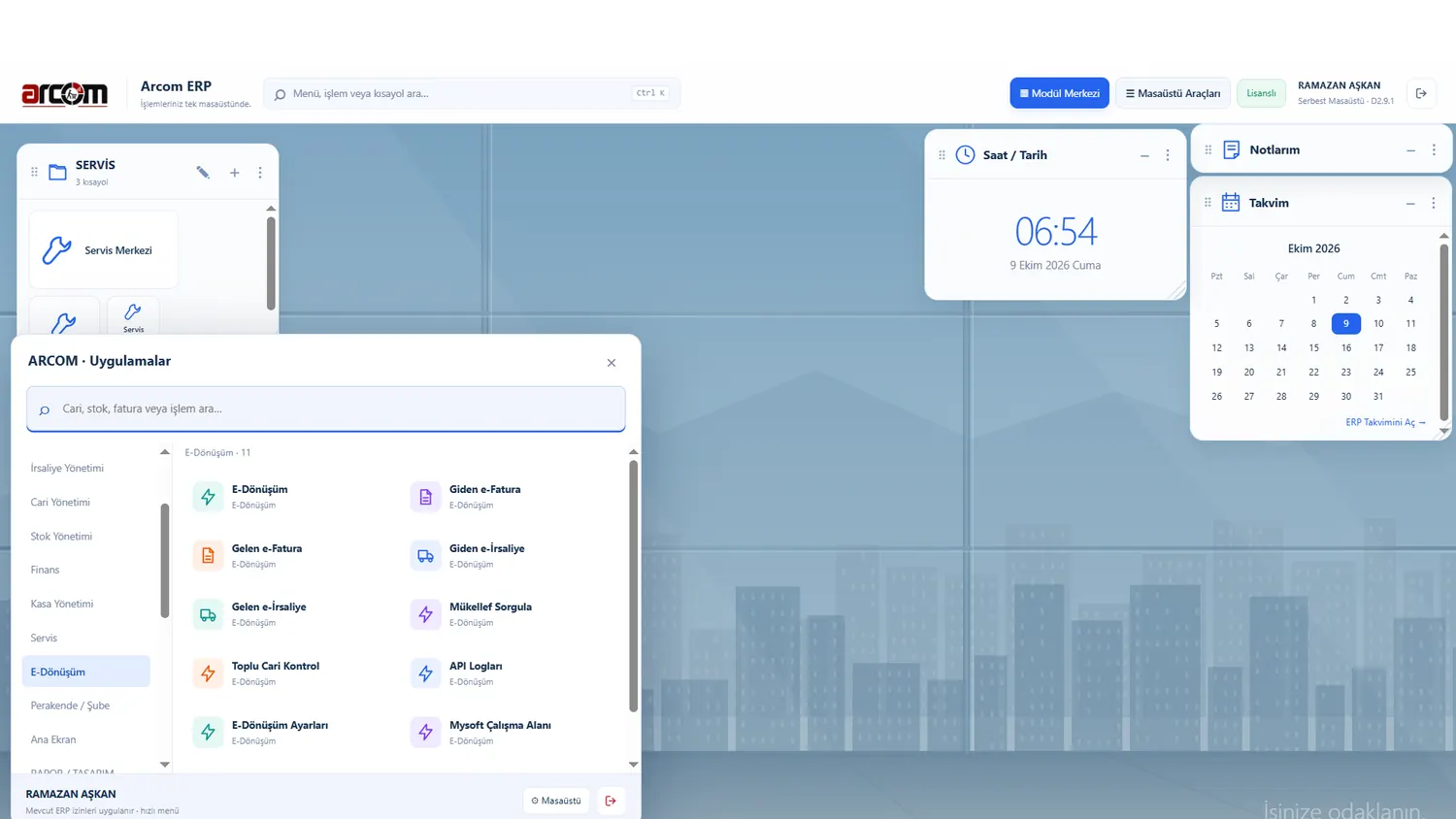Click the Arcom logo
The image size is (1456, 819).
(x=64, y=93)
